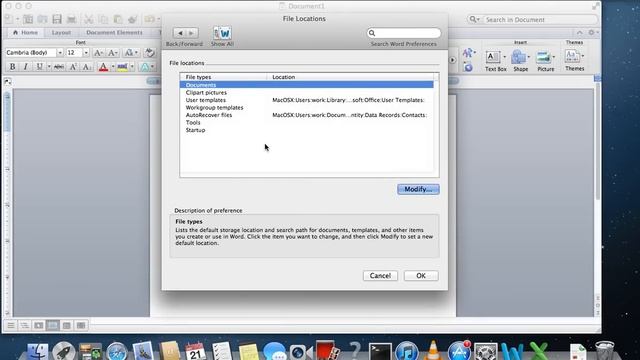The height and width of the screenshot is (360, 640).
Task: Open the Change Case dropdown
Action: click(131, 53)
